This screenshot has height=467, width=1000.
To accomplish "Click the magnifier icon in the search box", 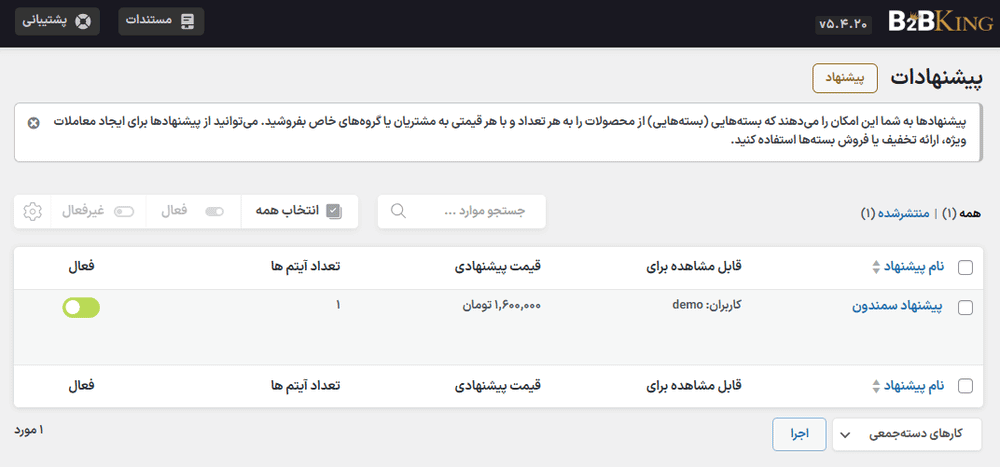I will click(x=398, y=211).
